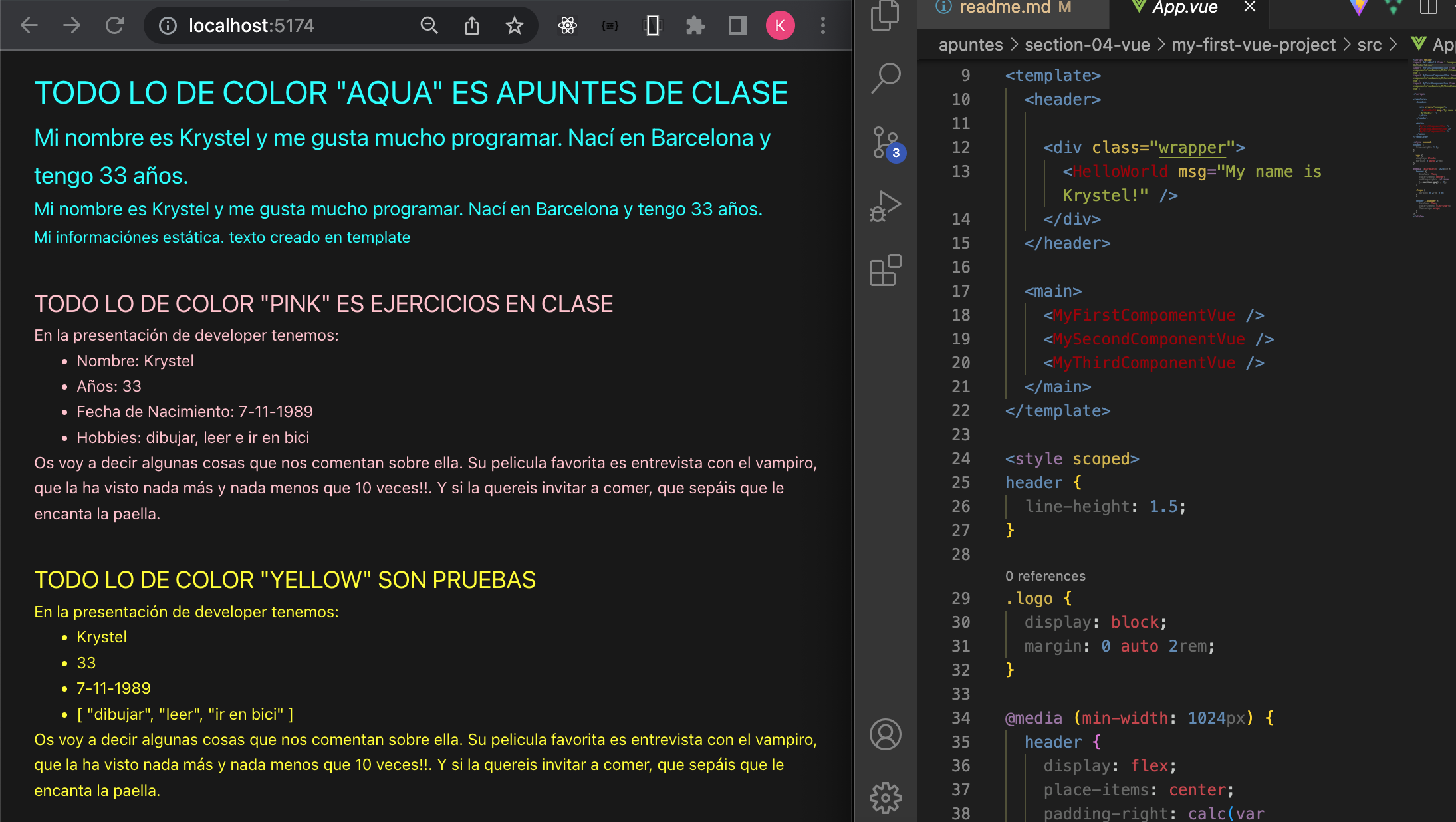Open the Accounts menu icon
Screen dimensions: 1456x822
pyautogui.click(x=885, y=734)
